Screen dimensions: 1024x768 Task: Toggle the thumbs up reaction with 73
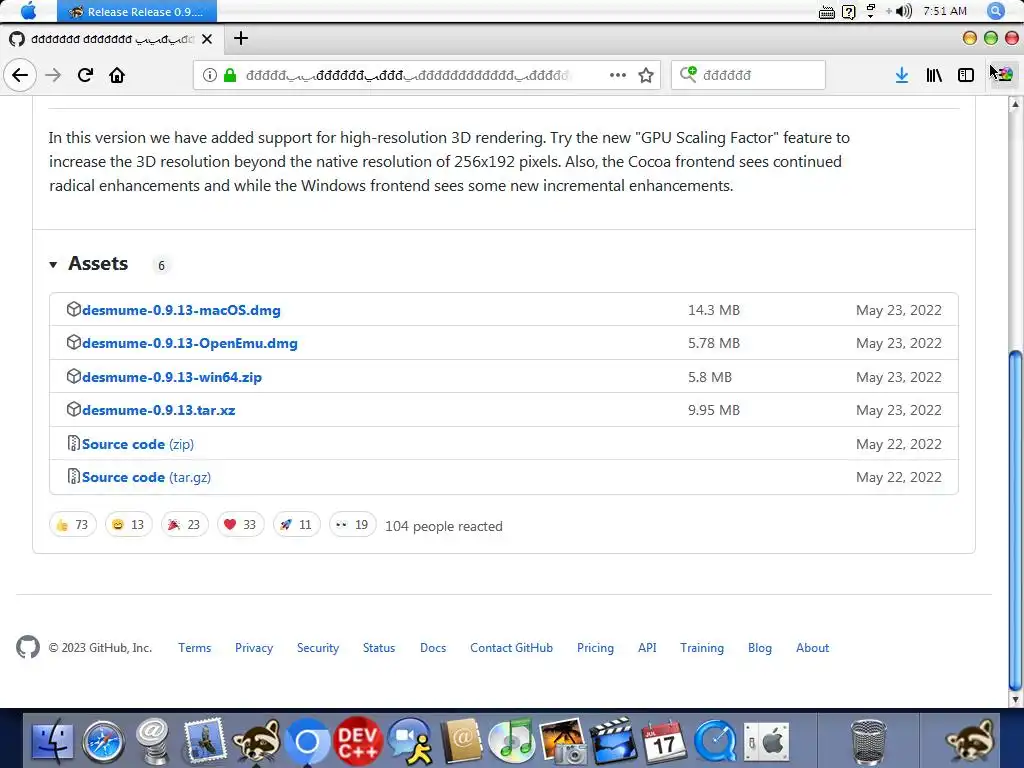72,524
